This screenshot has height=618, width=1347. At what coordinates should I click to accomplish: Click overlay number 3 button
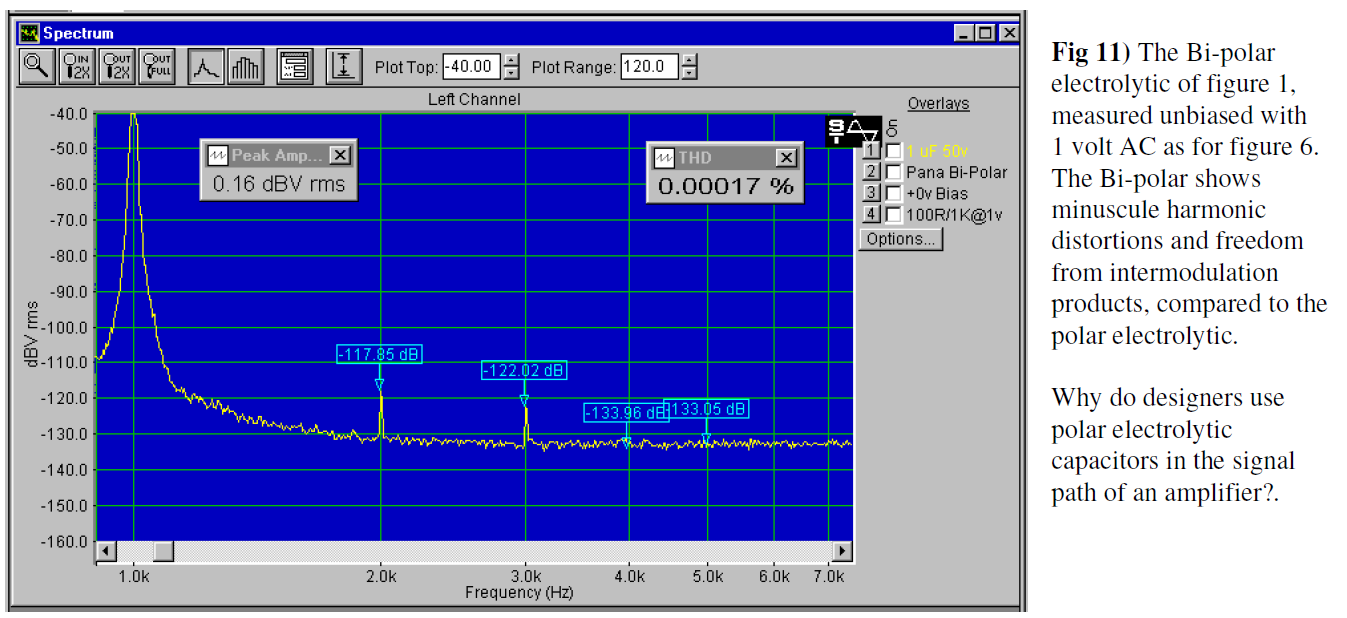coord(871,193)
